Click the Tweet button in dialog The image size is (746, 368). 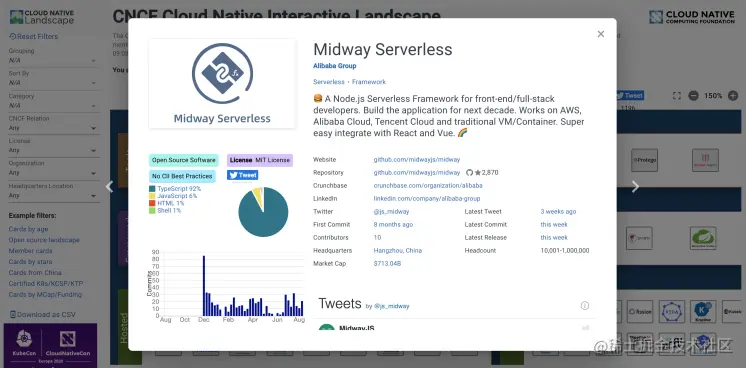coord(243,175)
